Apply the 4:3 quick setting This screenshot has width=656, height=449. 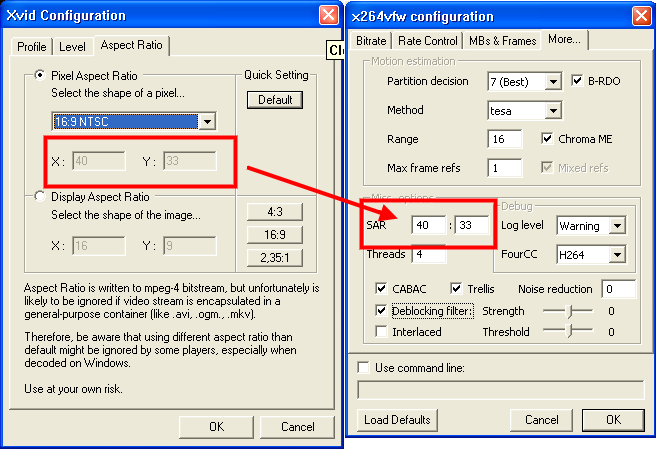tap(275, 212)
